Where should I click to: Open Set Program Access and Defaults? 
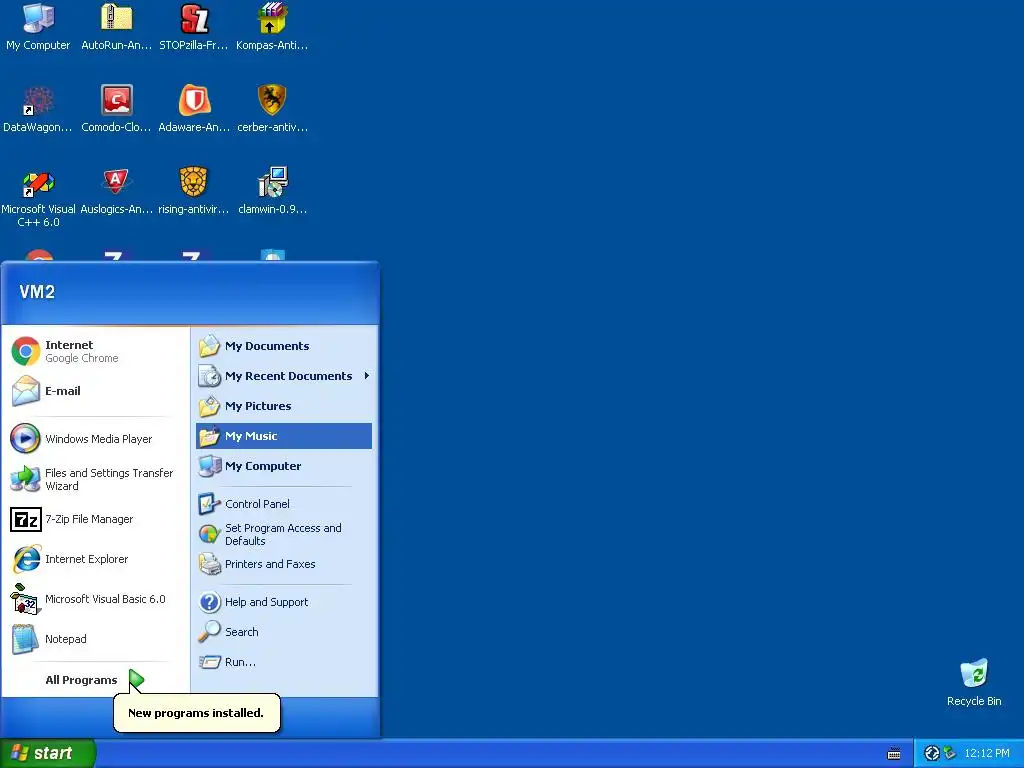coord(283,534)
